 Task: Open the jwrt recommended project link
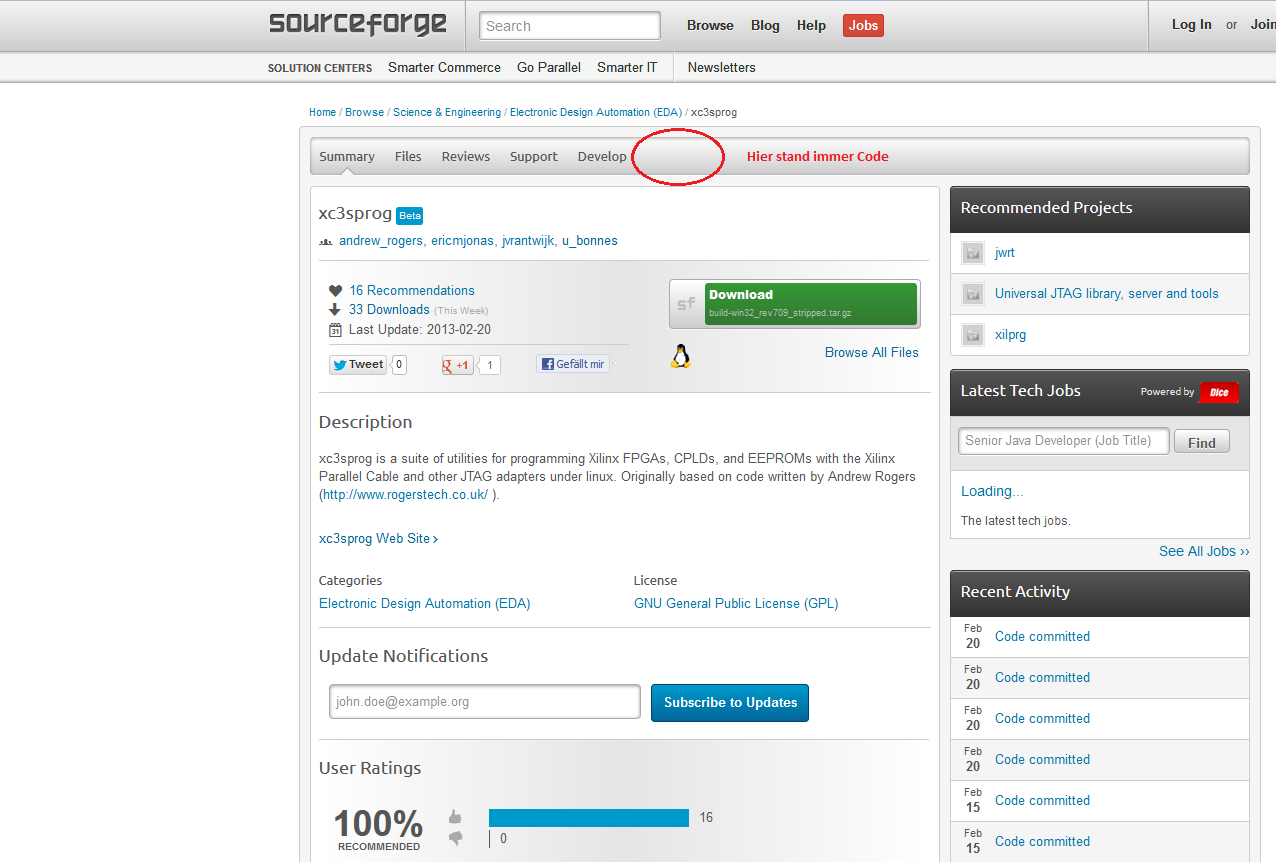(x=1005, y=253)
